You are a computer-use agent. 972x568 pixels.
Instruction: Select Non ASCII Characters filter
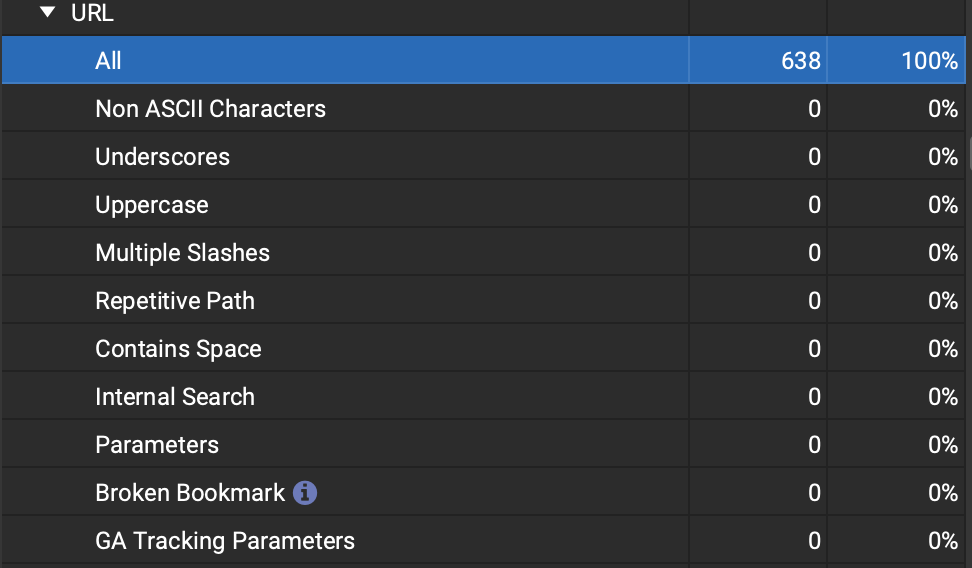(x=210, y=109)
